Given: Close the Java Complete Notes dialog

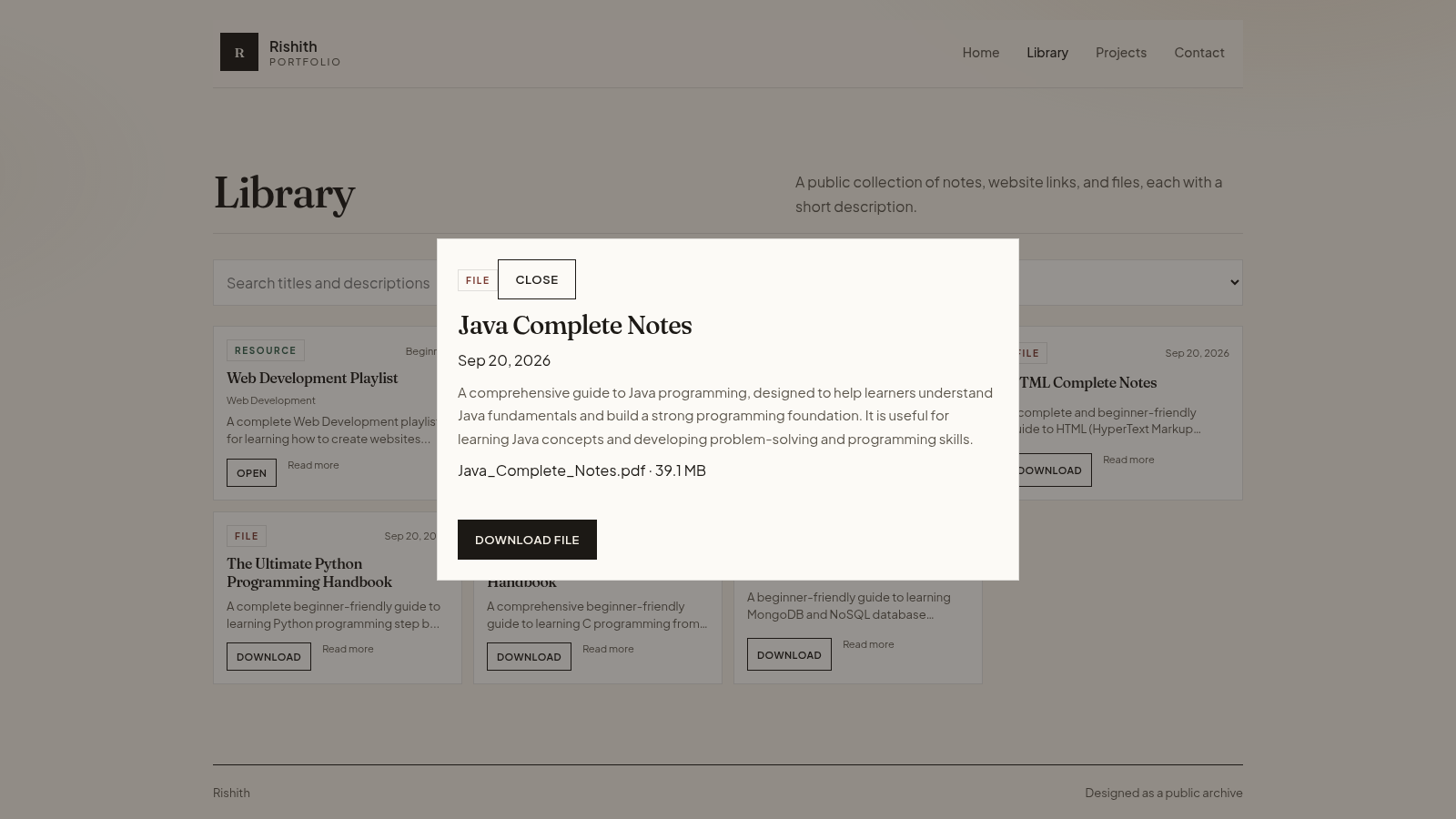Looking at the screenshot, I should coord(537,279).
